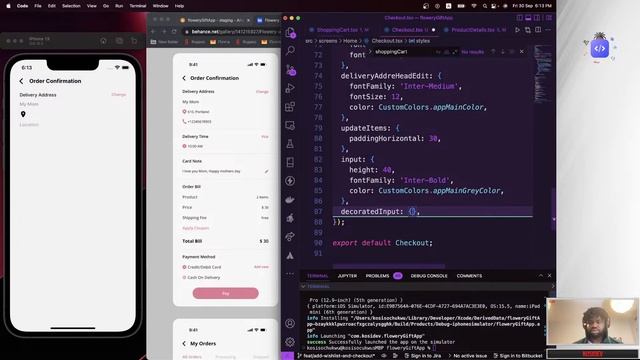The width and height of the screenshot is (640, 360).
Task: Click Screenshot button in Simulator toolbar
Action: pos(119,41)
